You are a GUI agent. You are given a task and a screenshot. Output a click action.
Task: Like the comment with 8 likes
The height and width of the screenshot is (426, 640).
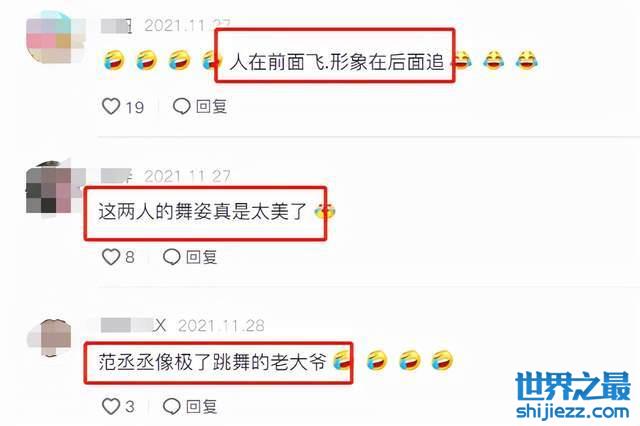[111, 257]
